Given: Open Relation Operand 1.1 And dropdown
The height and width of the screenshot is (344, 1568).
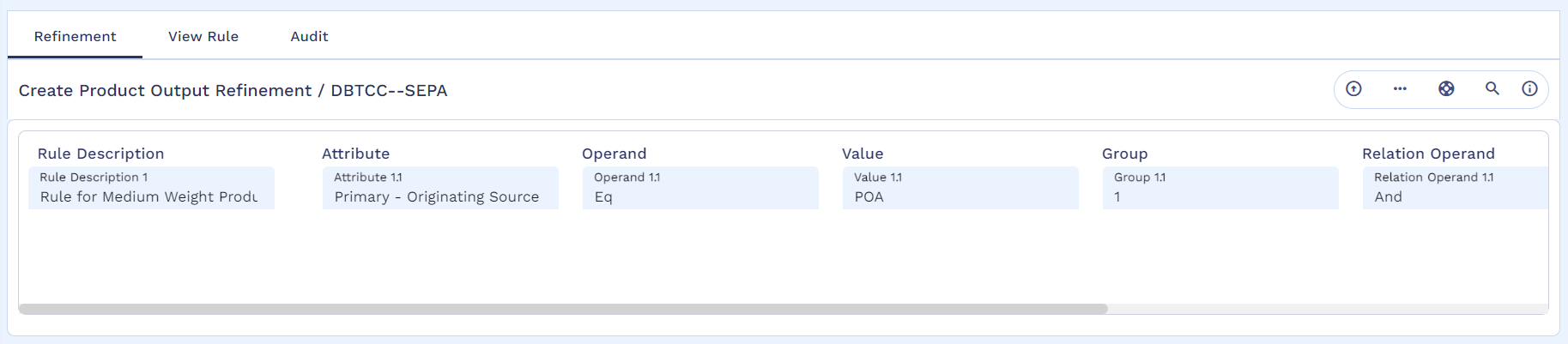Looking at the screenshot, I should tap(1455, 188).
